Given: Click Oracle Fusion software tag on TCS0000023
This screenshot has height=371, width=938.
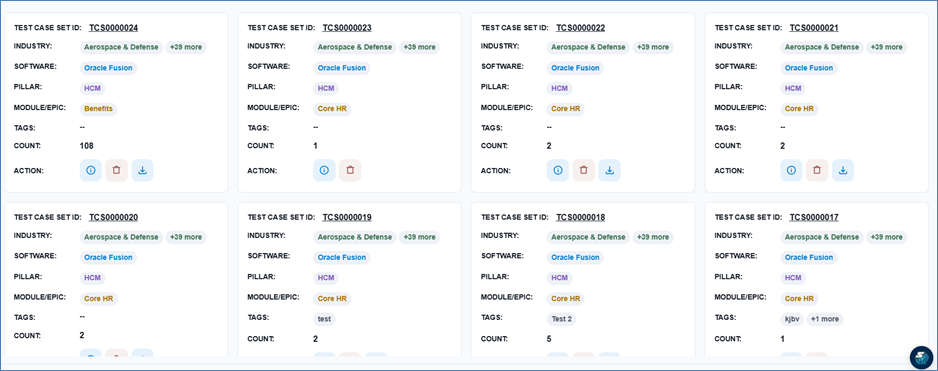Looking at the screenshot, I should pyautogui.click(x=342, y=68).
